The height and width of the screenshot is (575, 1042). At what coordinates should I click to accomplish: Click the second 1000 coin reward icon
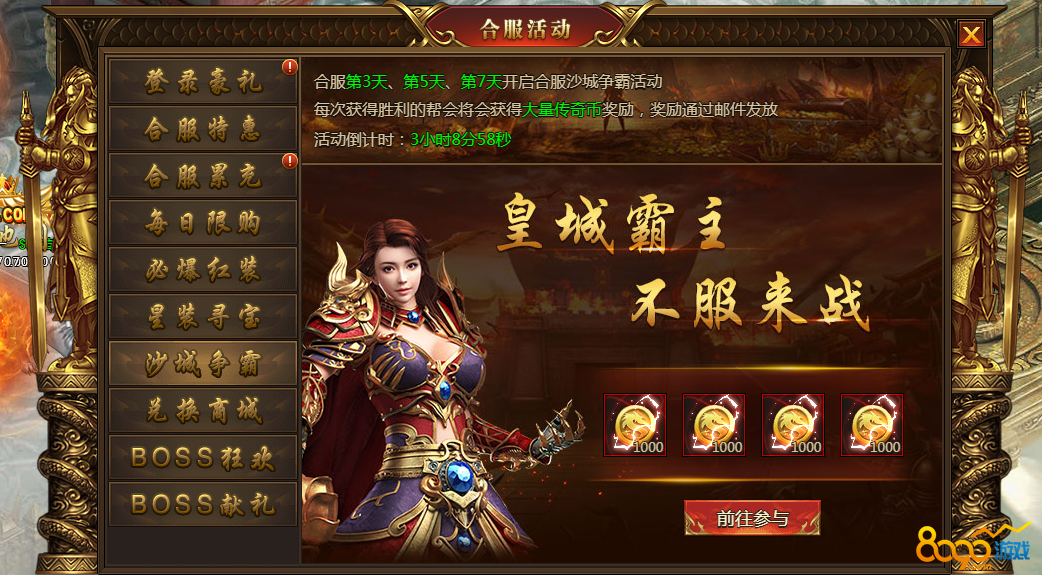[x=713, y=425]
